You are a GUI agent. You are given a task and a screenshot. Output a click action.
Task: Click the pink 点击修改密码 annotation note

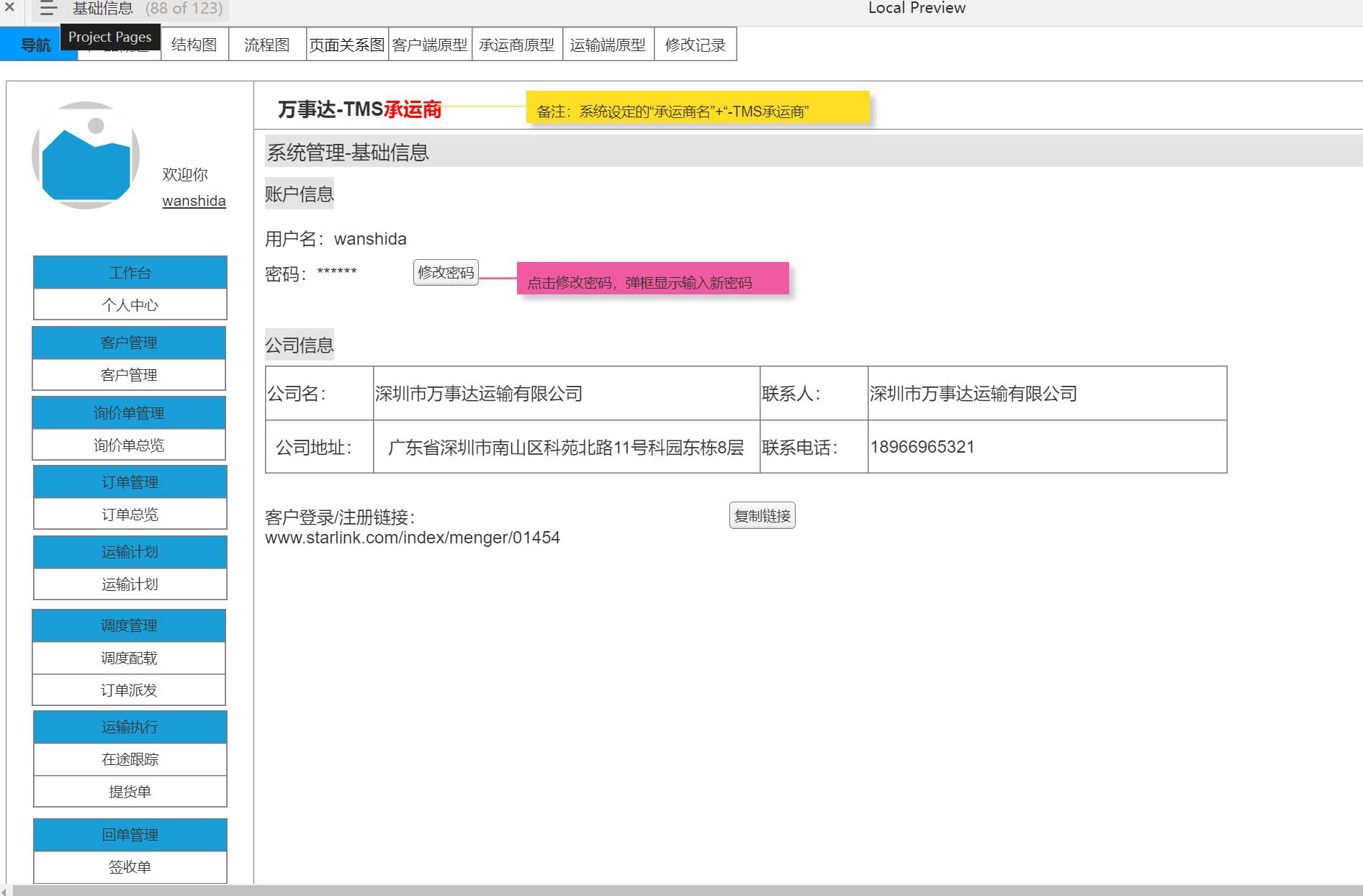pos(653,279)
